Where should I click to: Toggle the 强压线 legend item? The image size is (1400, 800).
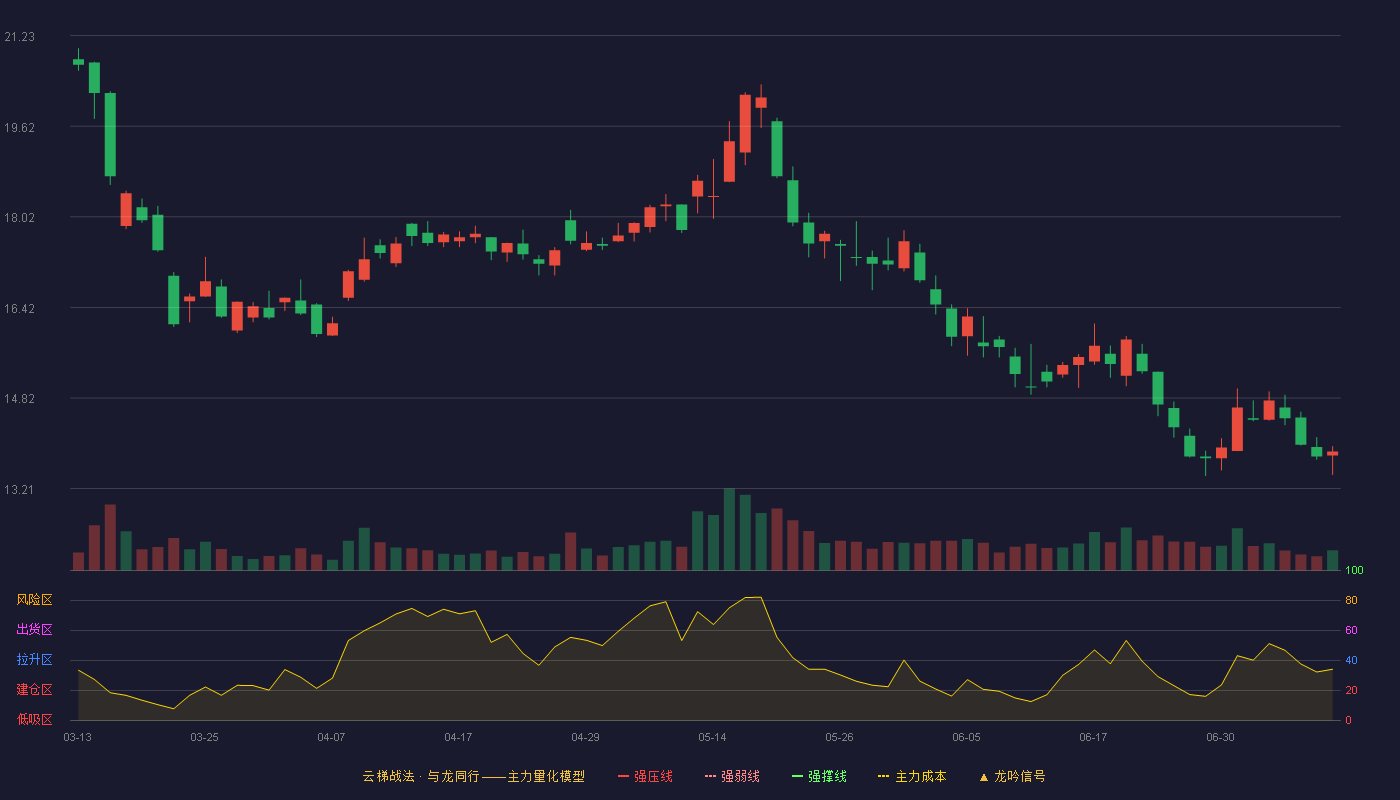(x=645, y=776)
